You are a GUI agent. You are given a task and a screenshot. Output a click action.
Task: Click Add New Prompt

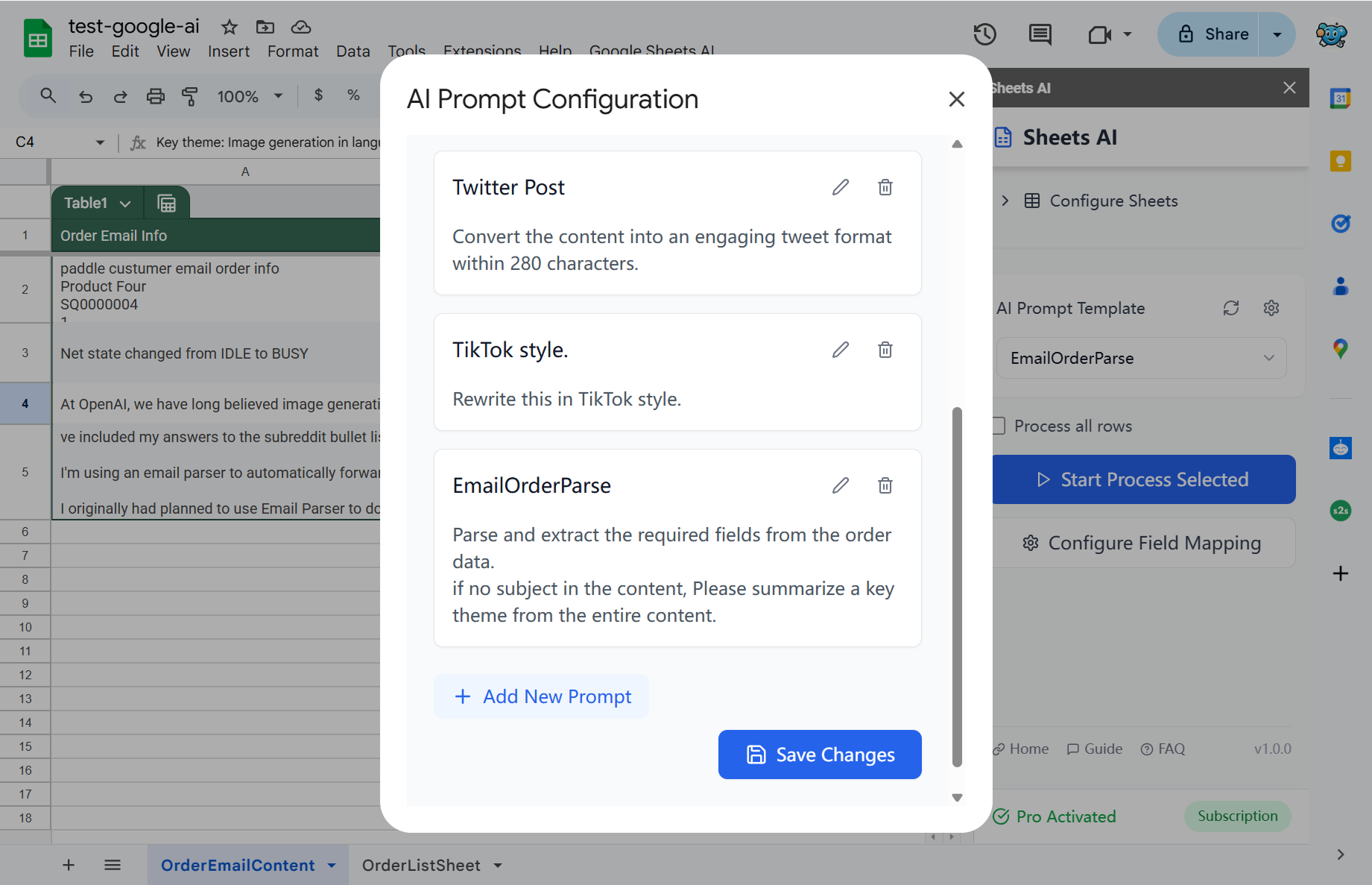tap(542, 696)
